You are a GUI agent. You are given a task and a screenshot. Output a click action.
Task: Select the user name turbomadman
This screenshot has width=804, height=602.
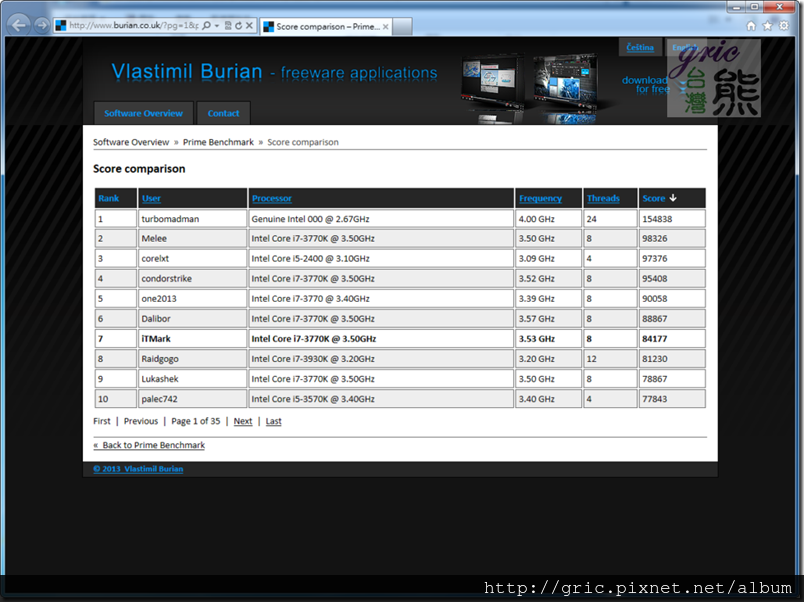pyautogui.click(x=170, y=219)
